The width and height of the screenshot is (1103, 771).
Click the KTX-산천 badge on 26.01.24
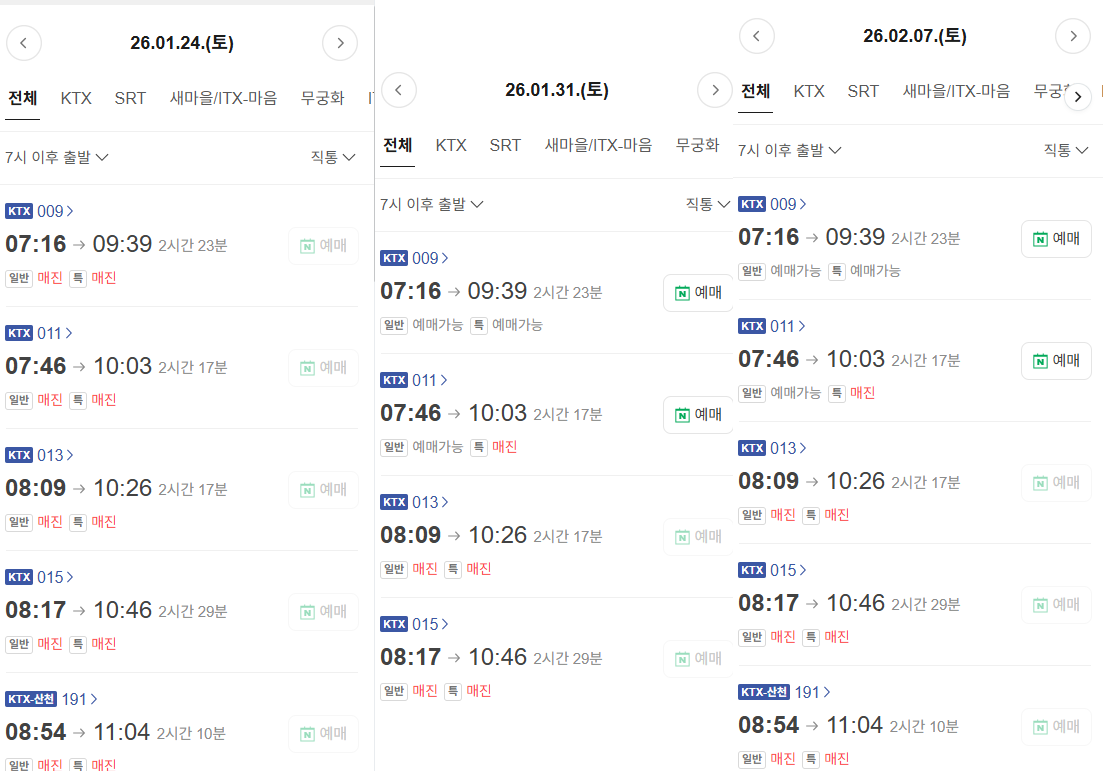click(32, 699)
